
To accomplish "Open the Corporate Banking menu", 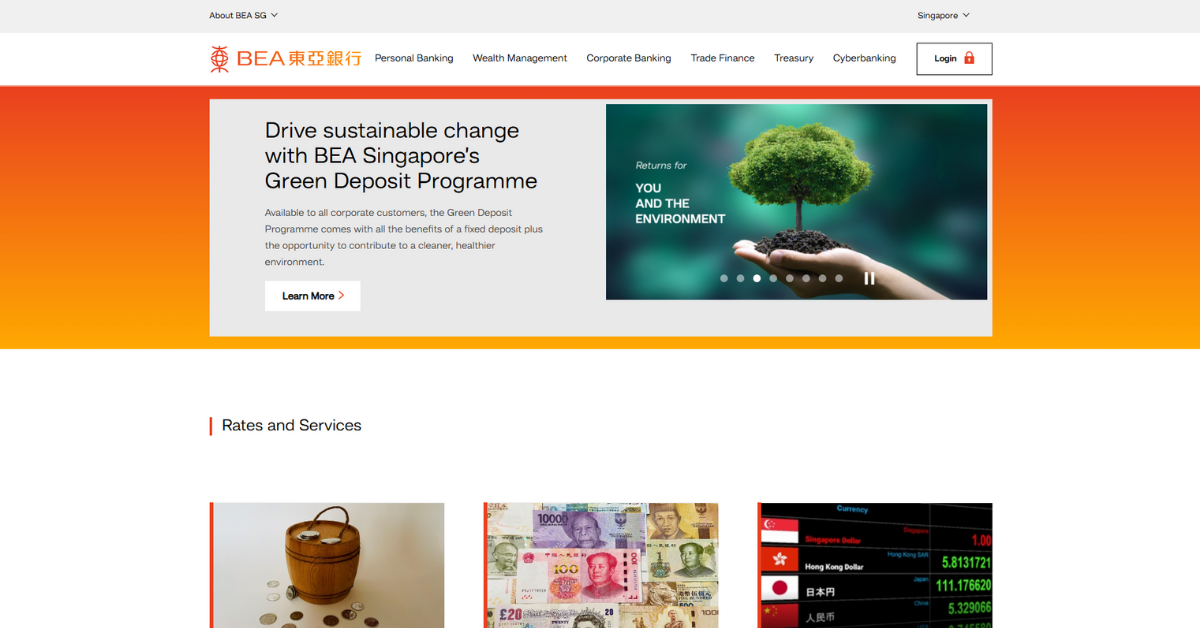I will 629,58.
